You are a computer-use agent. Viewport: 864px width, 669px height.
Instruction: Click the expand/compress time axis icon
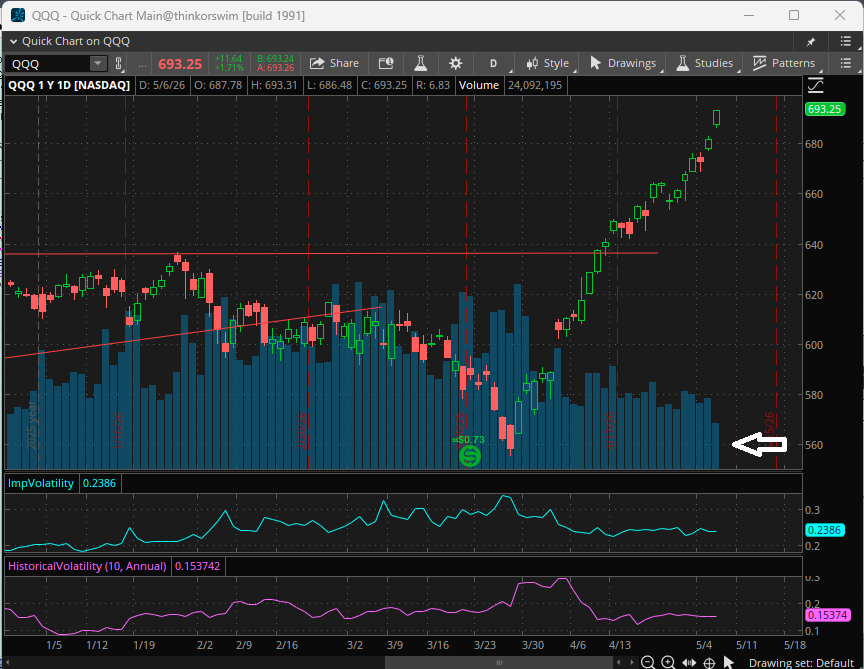pos(689,662)
